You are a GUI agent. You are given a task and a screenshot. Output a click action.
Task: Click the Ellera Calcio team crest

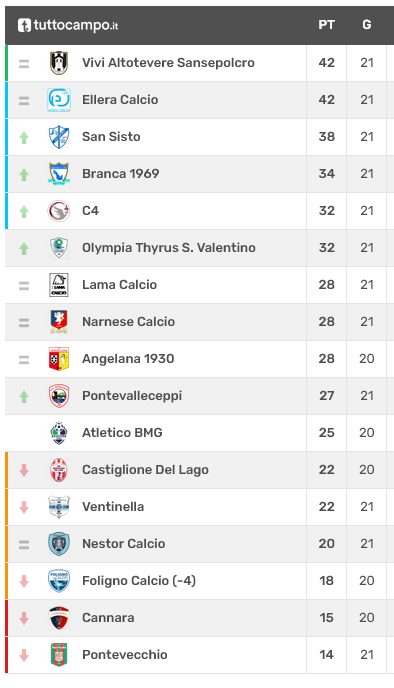click(59, 100)
